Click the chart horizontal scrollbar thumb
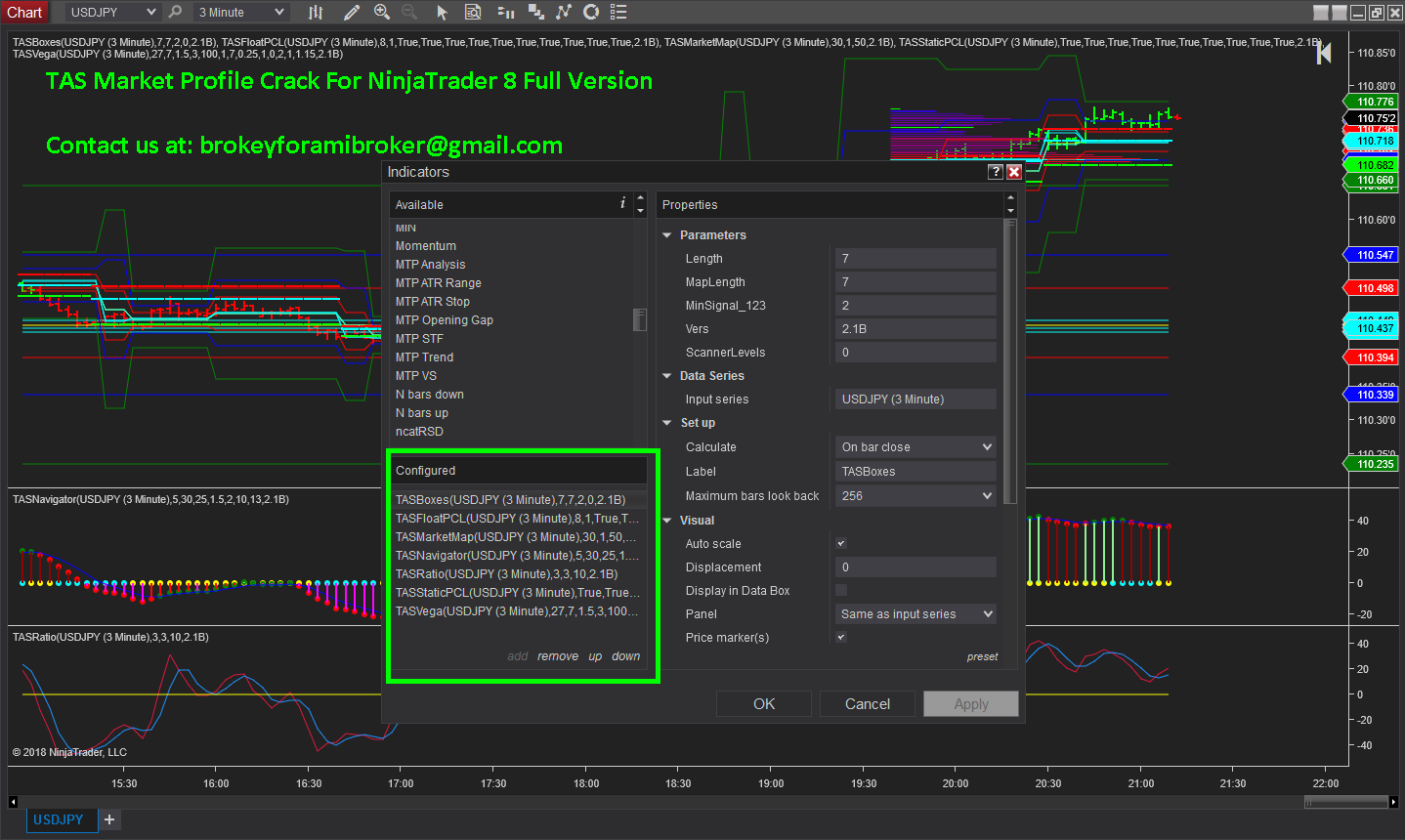 [1345, 802]
